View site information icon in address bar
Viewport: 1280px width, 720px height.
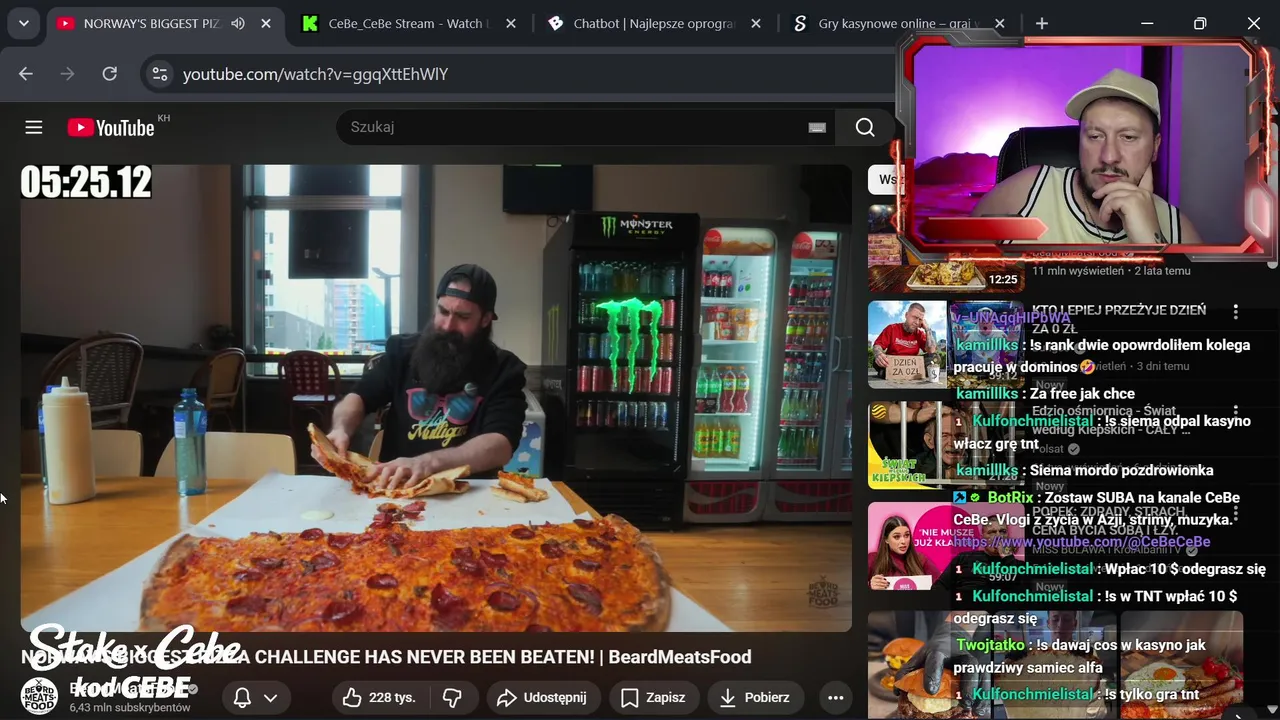coord(159,74)
